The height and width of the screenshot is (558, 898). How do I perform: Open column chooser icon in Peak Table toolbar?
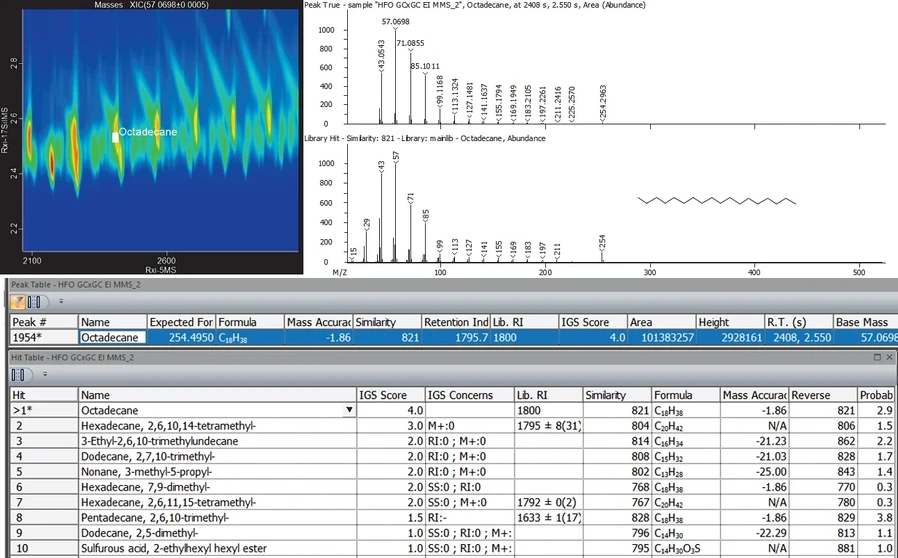[34, 301]
